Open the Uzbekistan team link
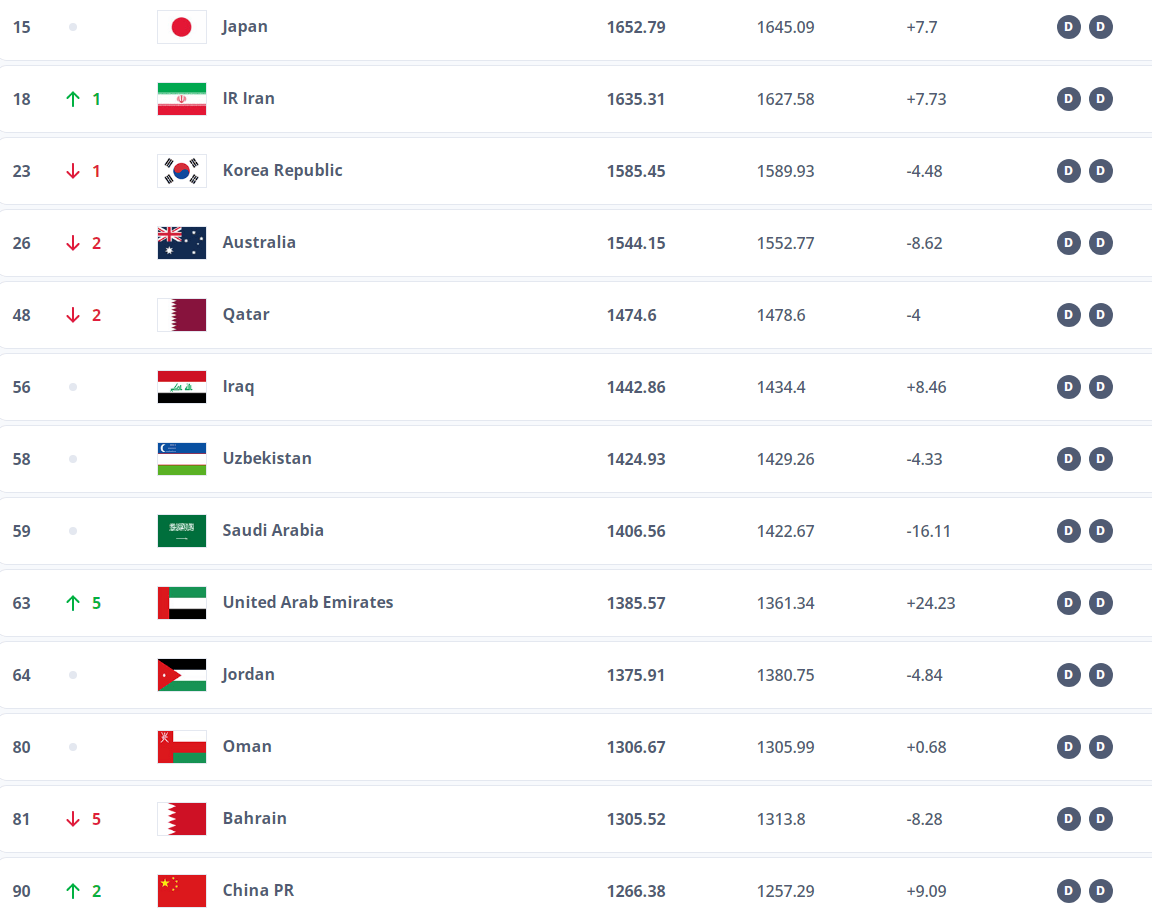Image resolution: width=1152 pixels, height=921 pixels. [267, 458]
